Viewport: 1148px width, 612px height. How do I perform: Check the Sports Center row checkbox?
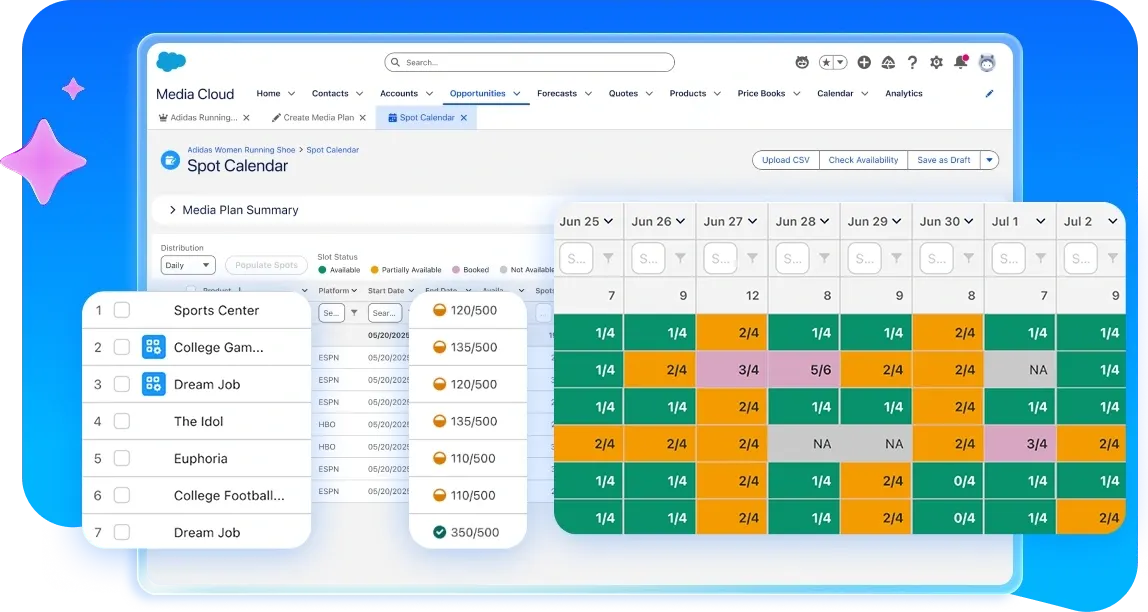coord(122,310)
